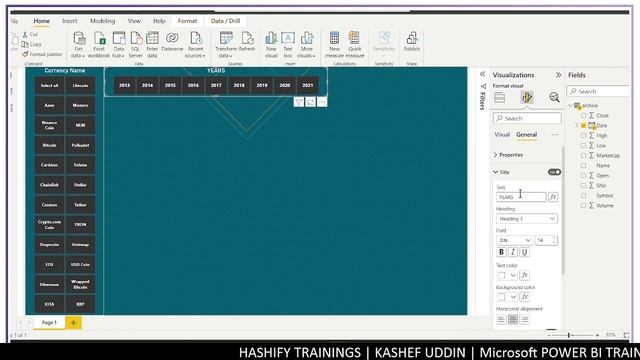The height and width of the screenshot is (360, 640).
Task: Click Cut in the Clipboard group
Action: (30, 35)
